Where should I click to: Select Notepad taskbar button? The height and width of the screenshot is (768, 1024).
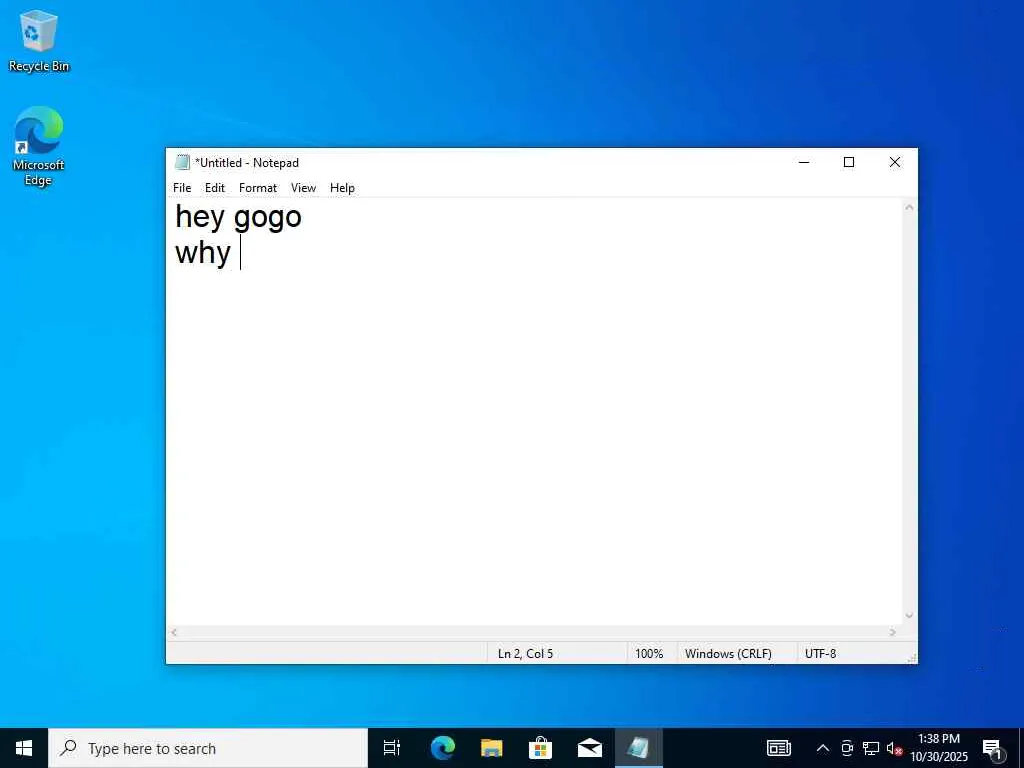pyautogui.click(x=639, y=748)
